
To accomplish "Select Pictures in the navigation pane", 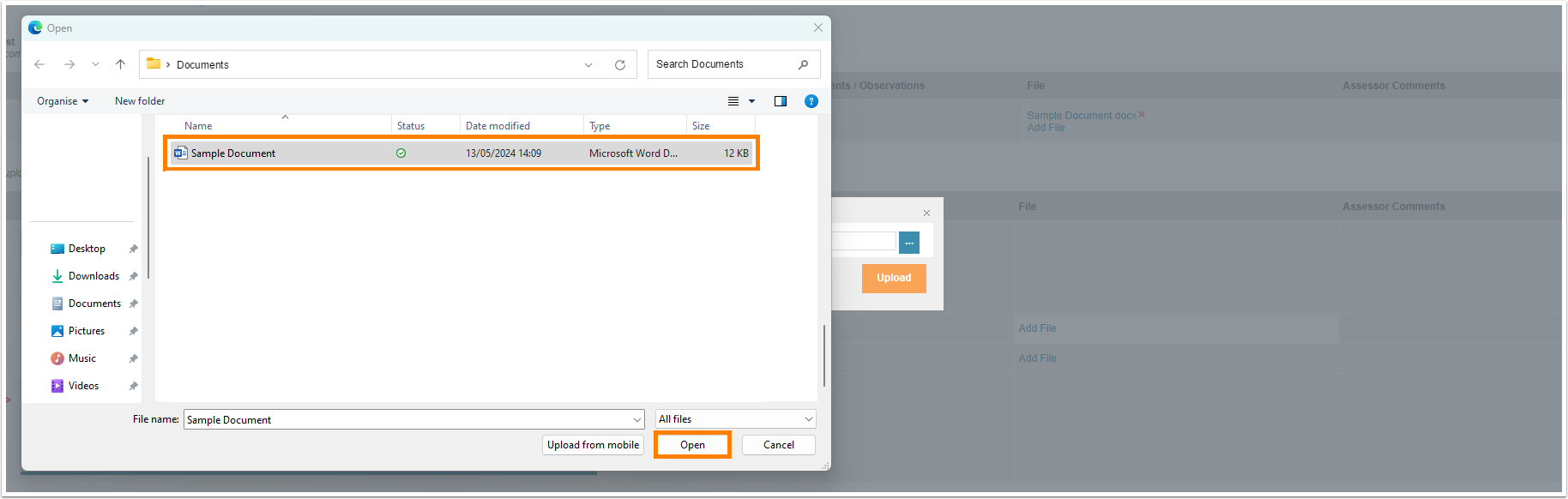I will pyautogui.click(x=87, y=331).
